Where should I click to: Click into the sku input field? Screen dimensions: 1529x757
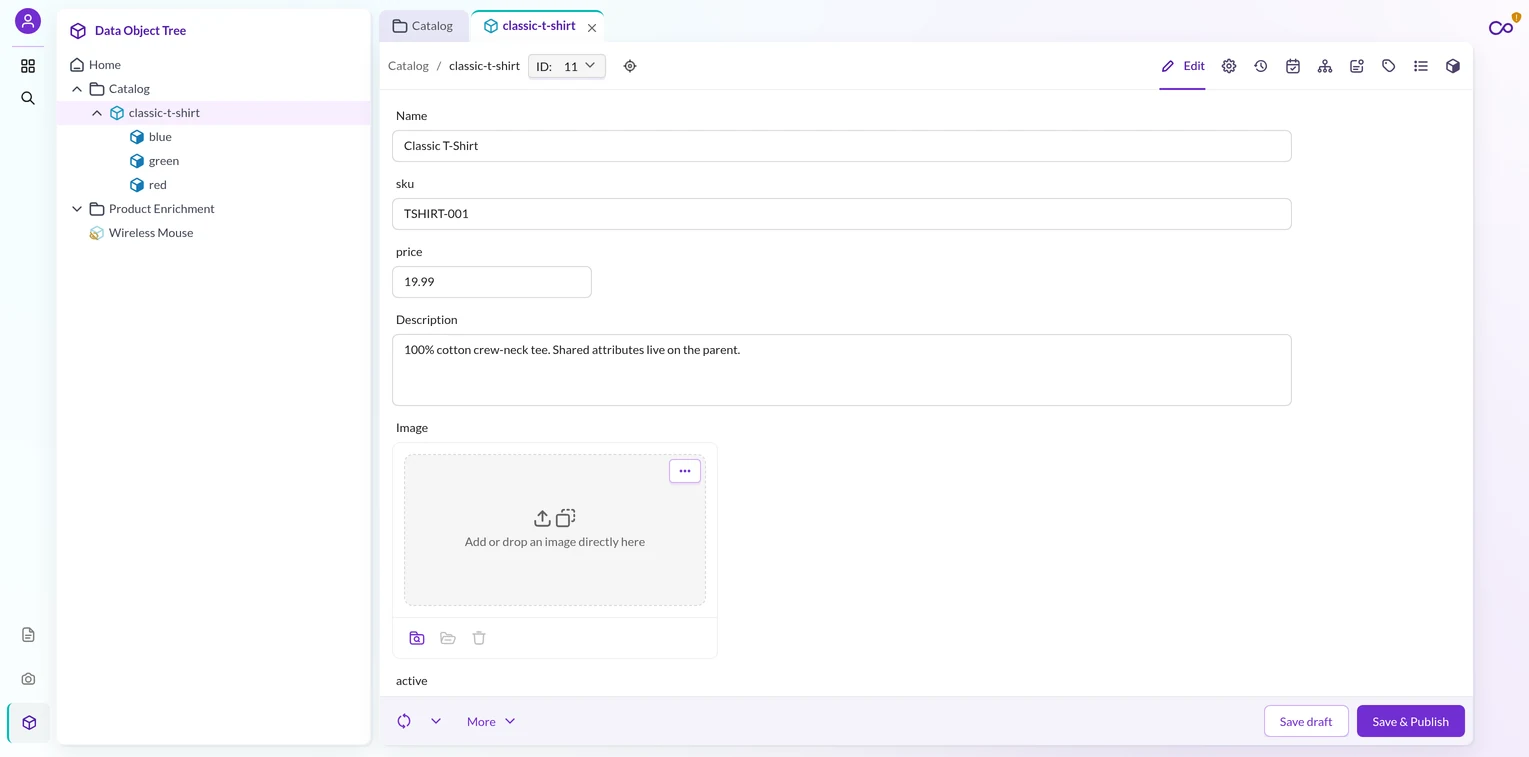pos(842,214)
